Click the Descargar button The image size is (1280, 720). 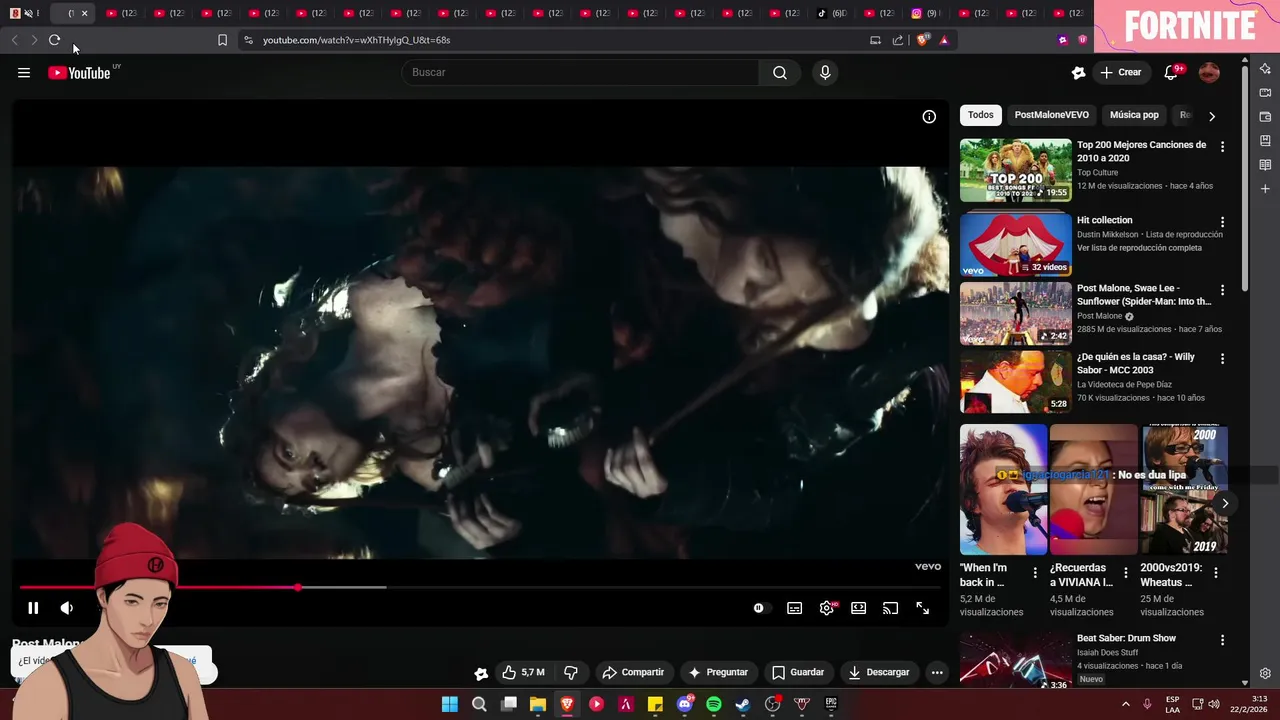click(879, 672)
